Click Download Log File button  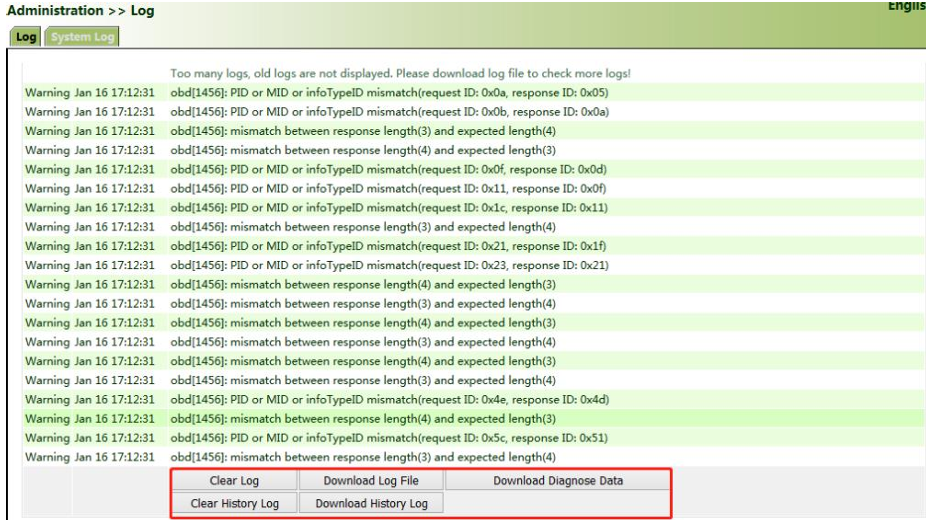pos(371,480)
